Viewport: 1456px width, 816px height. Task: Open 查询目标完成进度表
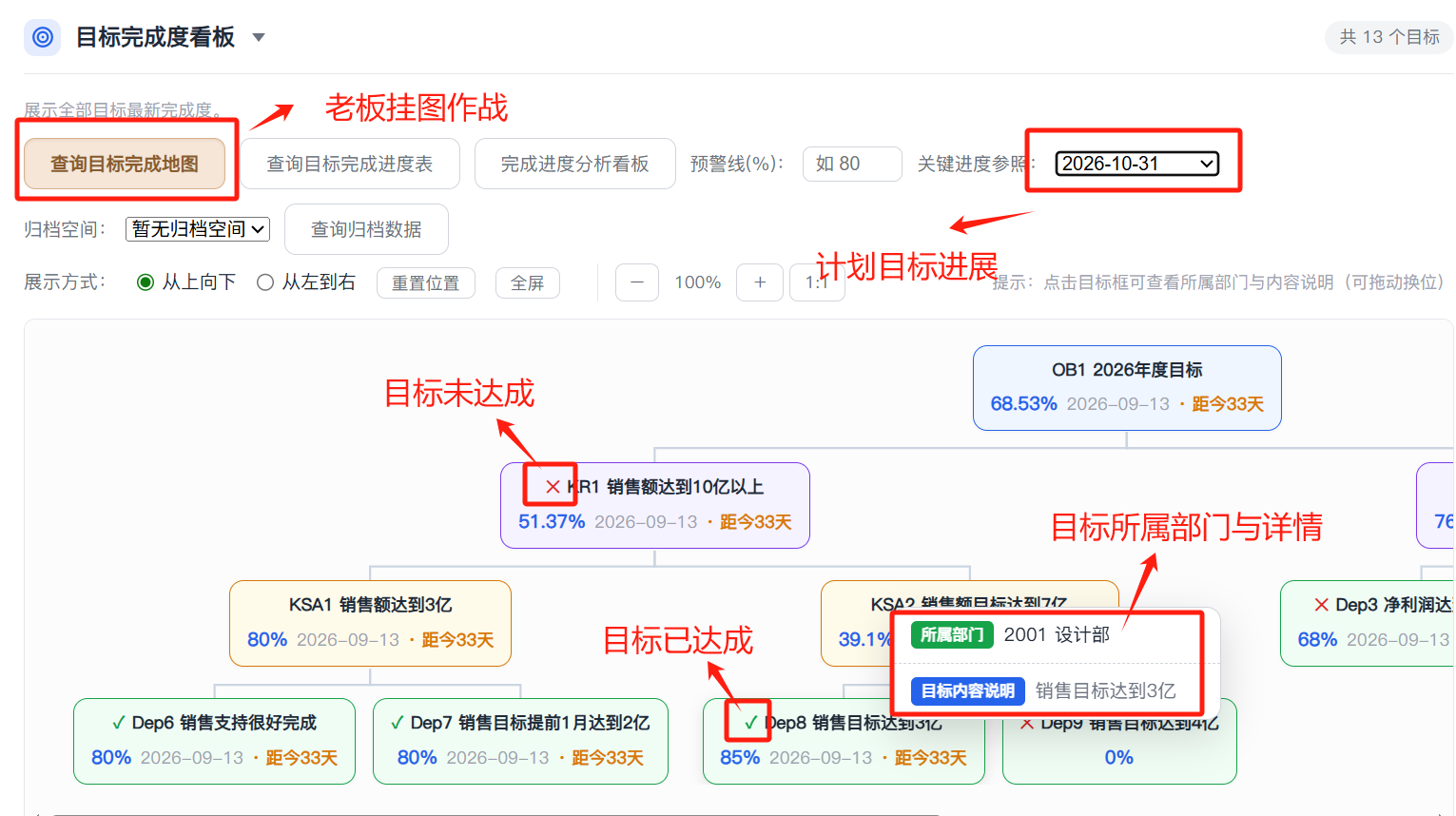point(350,164)
